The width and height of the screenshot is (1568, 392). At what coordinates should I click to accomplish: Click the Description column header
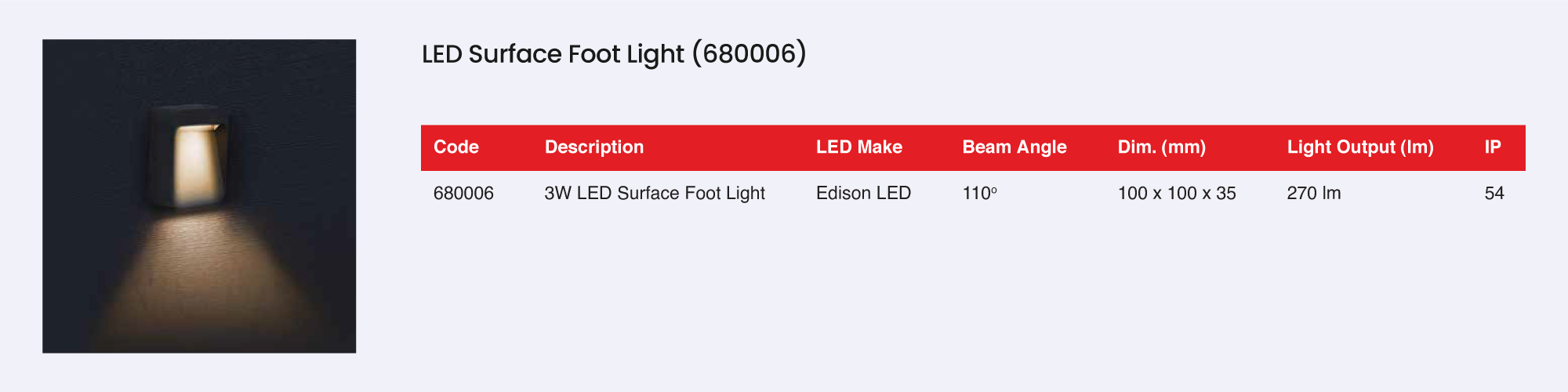[593, 147]
